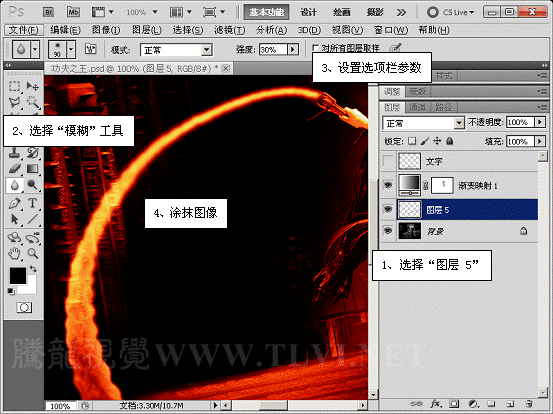Image resolution: width=553 pixels, height=414 pixels.
Task: Hide the 渐变映射 1 layer
Action: coord(388,185)
